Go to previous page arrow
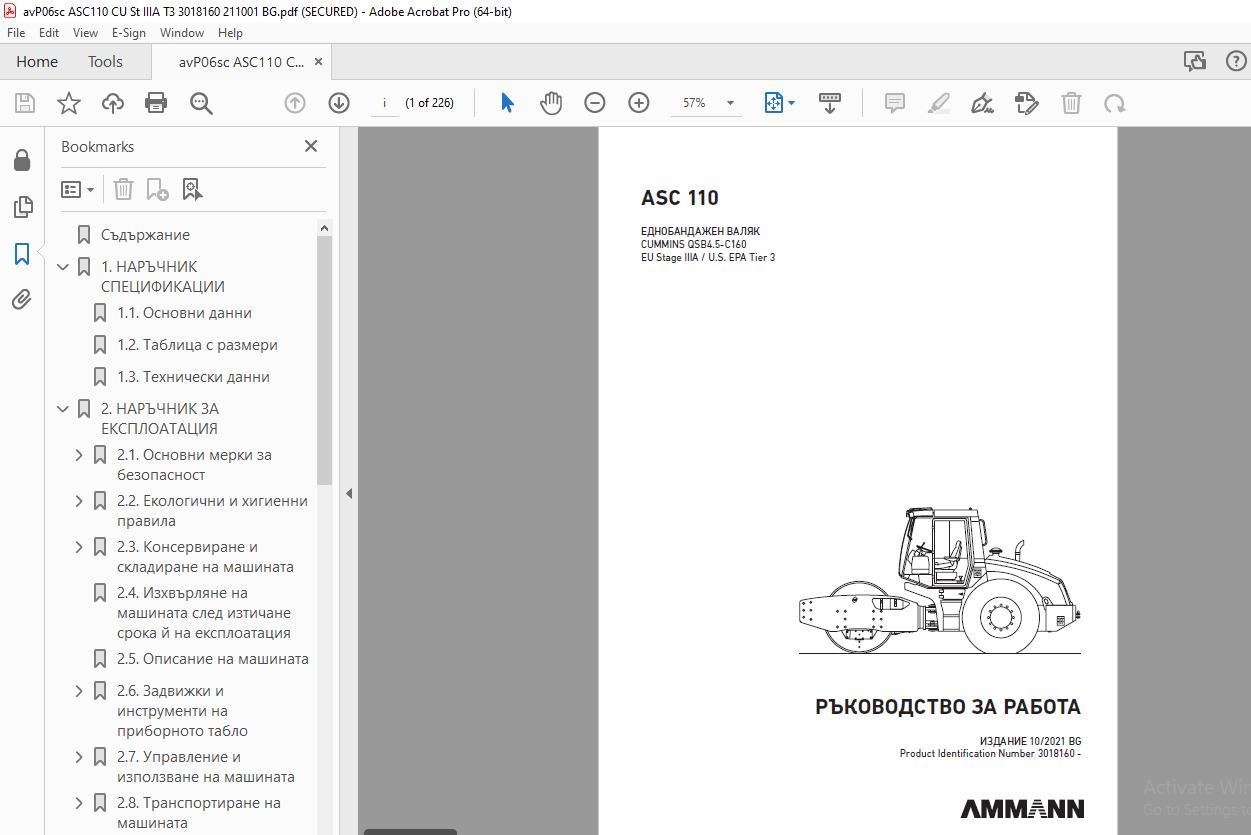The width and height of the screenshot is (1251, 835). 294,103
